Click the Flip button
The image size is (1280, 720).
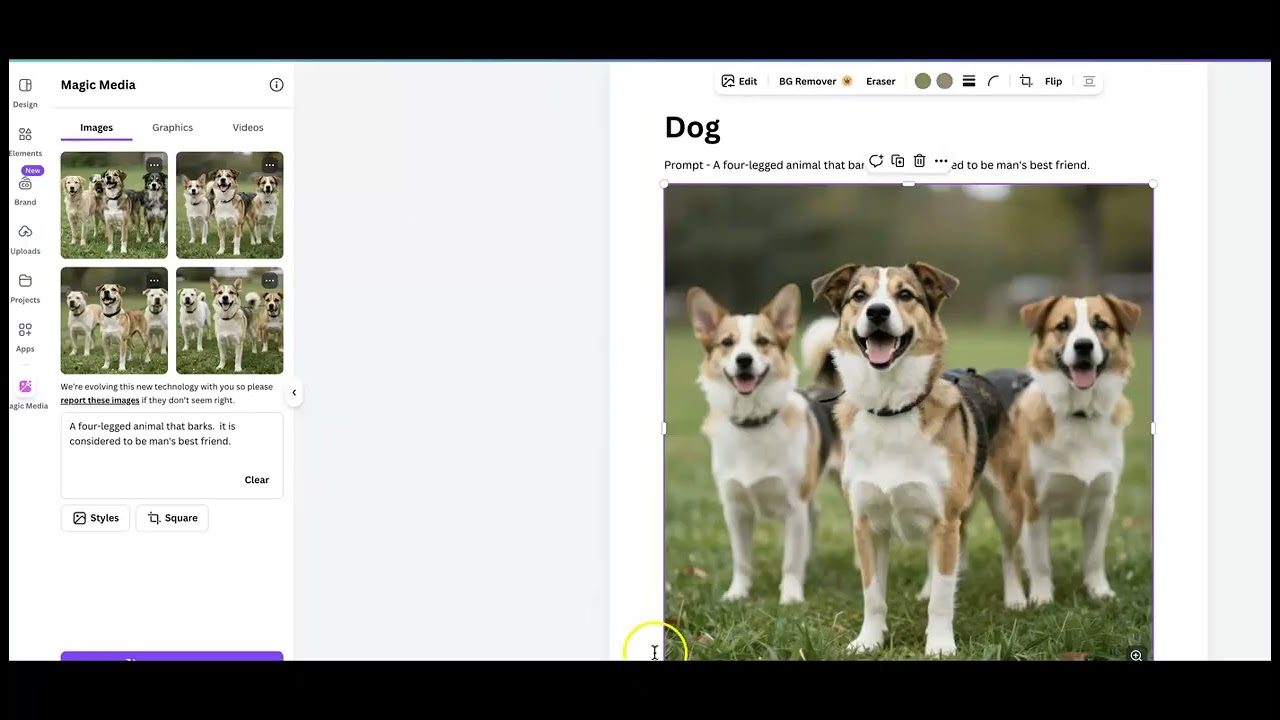point(1053,81)
